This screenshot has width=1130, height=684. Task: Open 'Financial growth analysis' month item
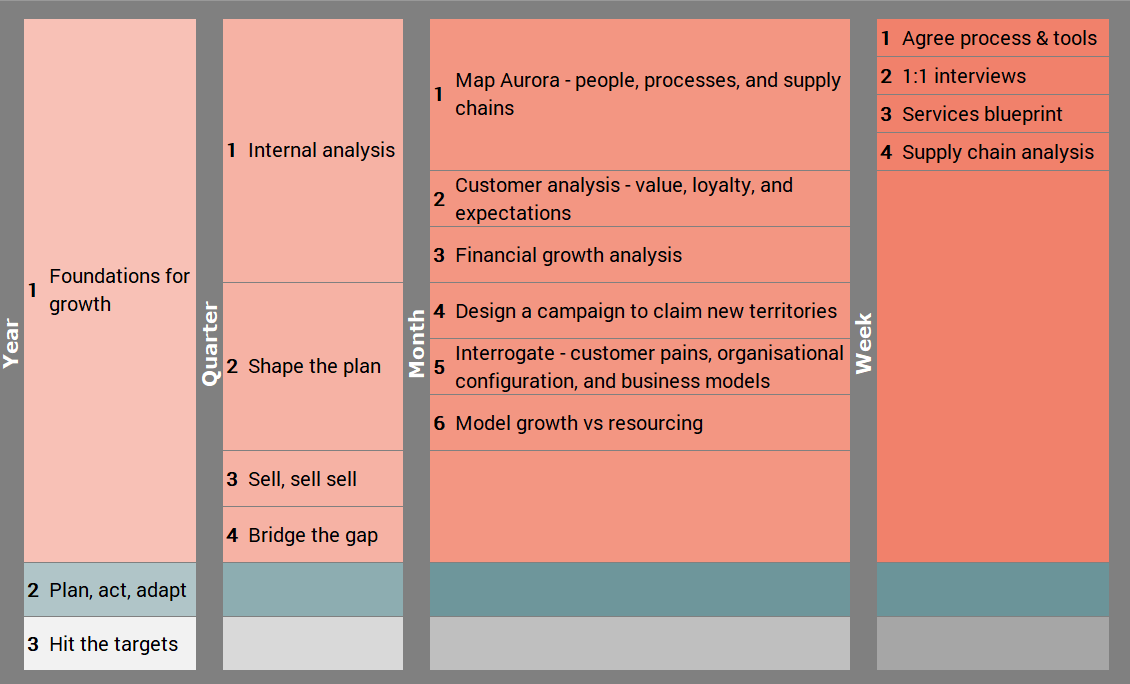coord(640,255)
